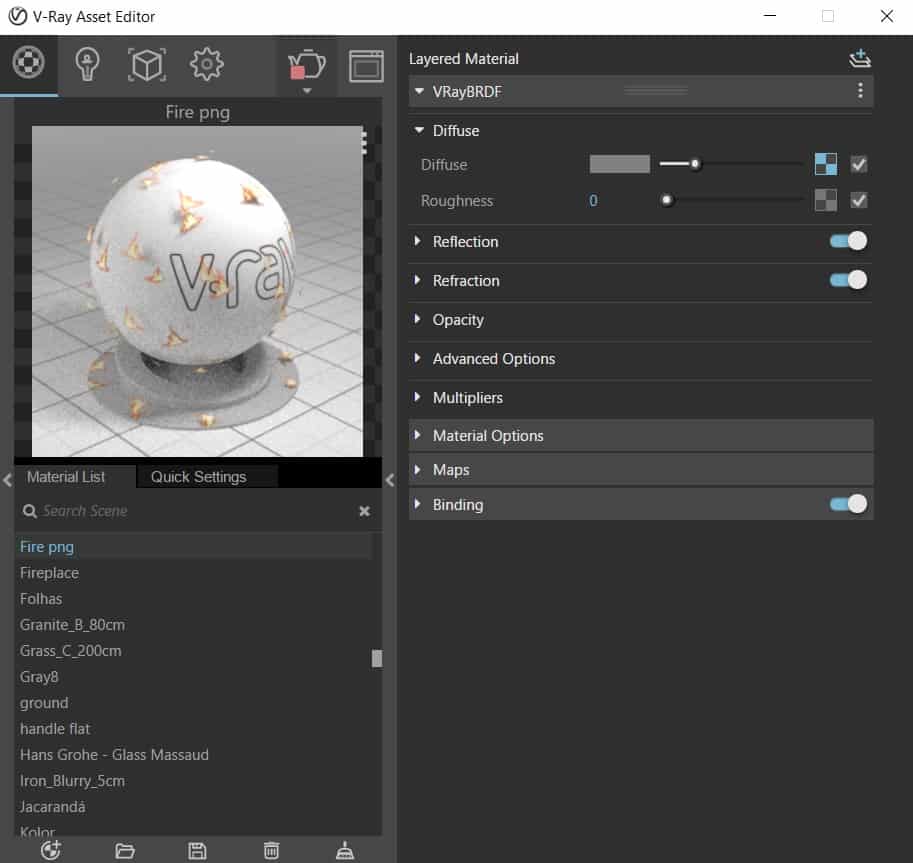Show the frame buffer window icon
The height and width of the screenshot is (863, 913).
[366, 65]
